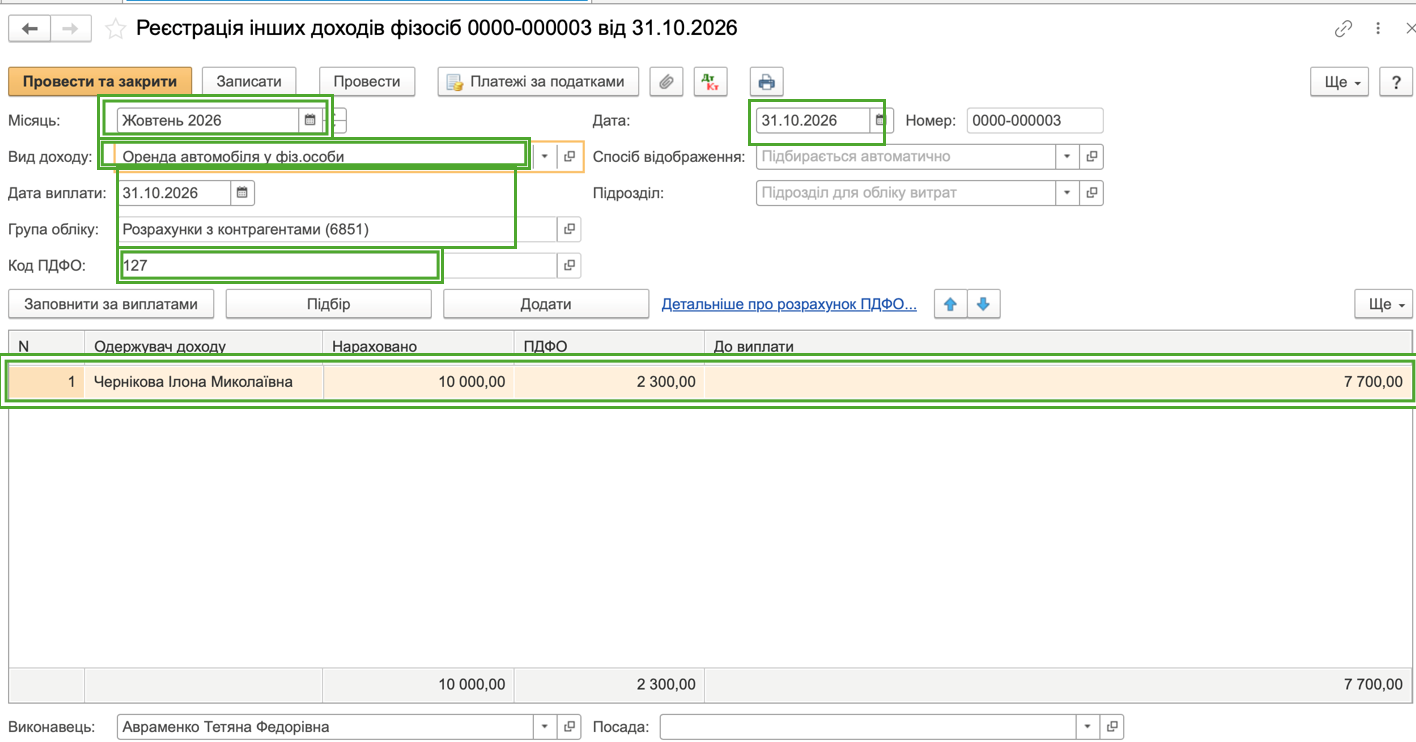Open the Група обліку item card
This screenshot has width=1416, height=742.
pos(569,229)
